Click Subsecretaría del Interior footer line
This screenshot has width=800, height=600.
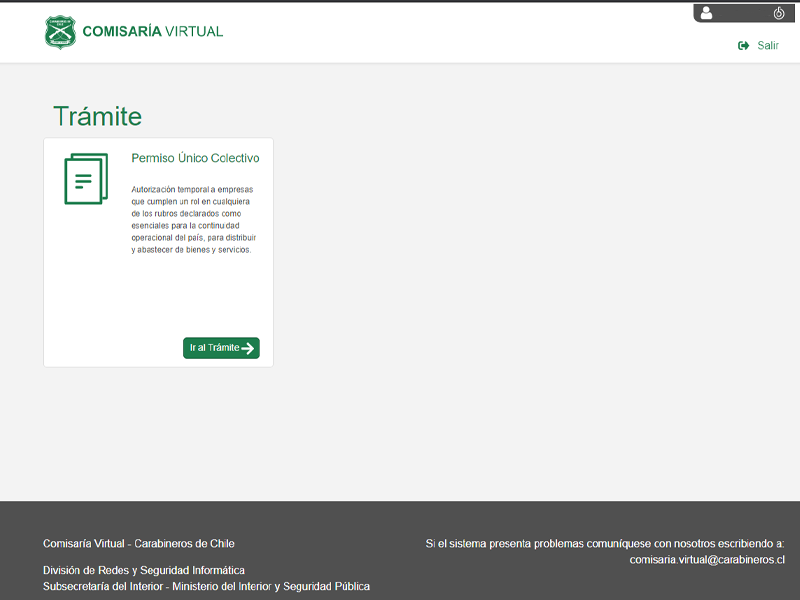206,587
